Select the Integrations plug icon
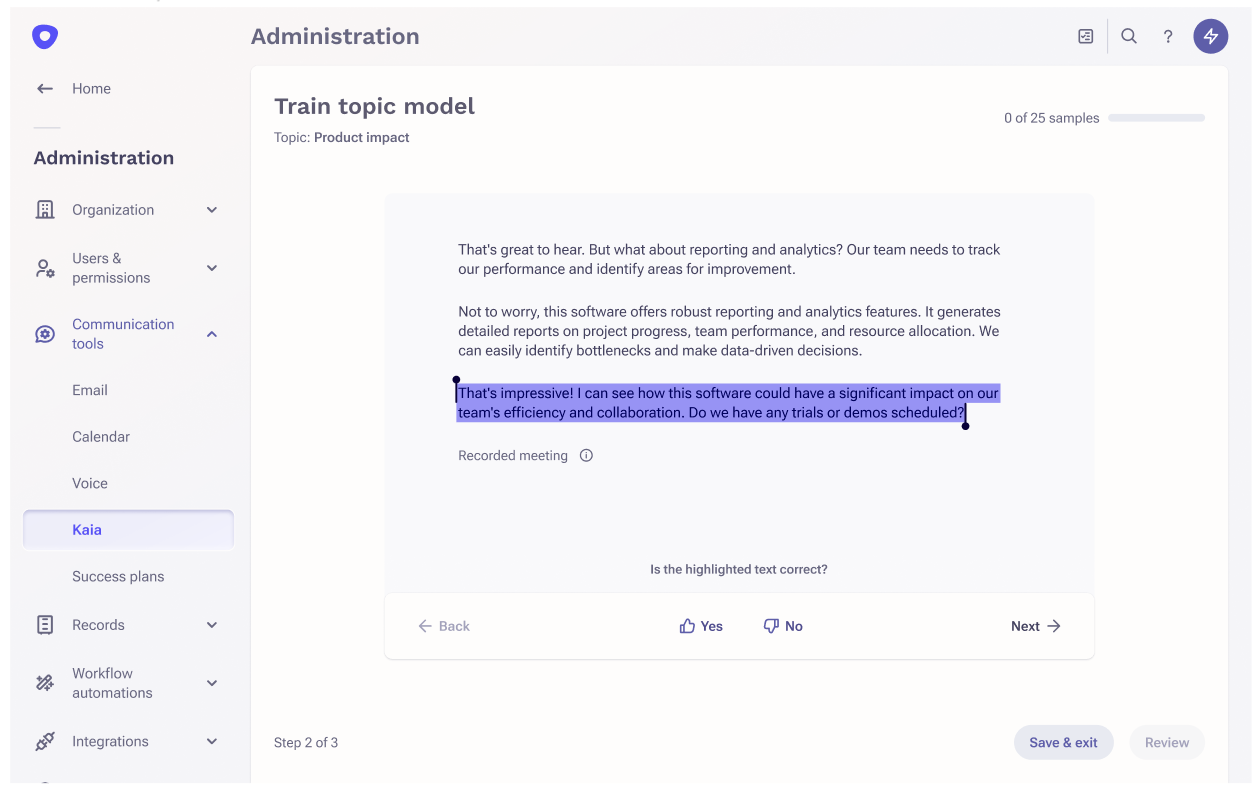This screenshot has width=1252, height=788. pos(44,741)
